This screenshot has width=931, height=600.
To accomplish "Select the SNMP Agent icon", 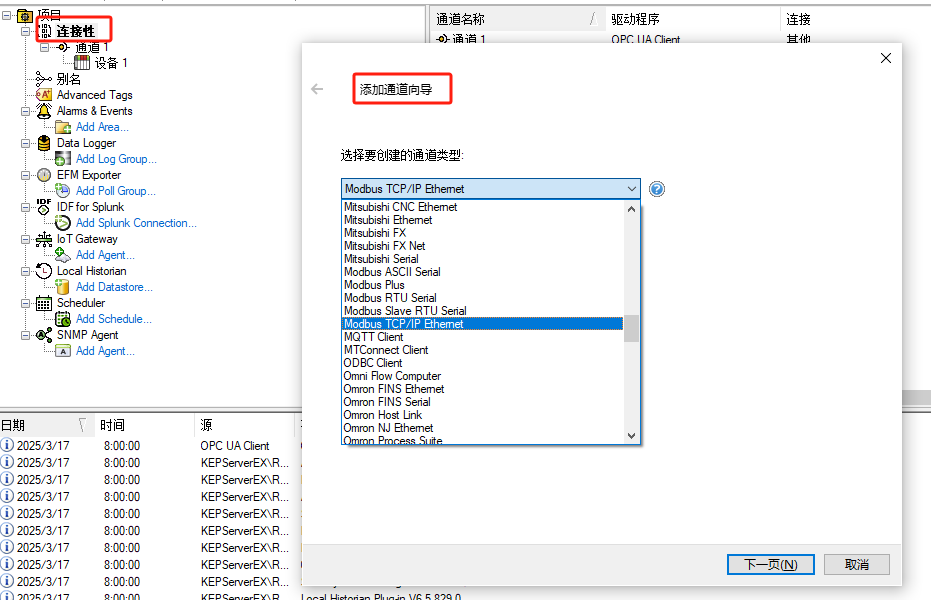I will click(43, 335).
